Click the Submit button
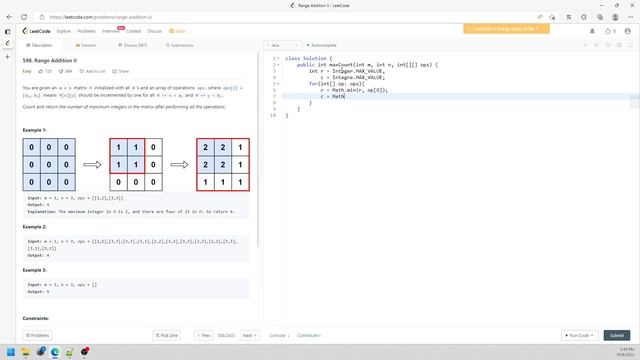This screenshot has height=360, width=640. click(617, 336)
